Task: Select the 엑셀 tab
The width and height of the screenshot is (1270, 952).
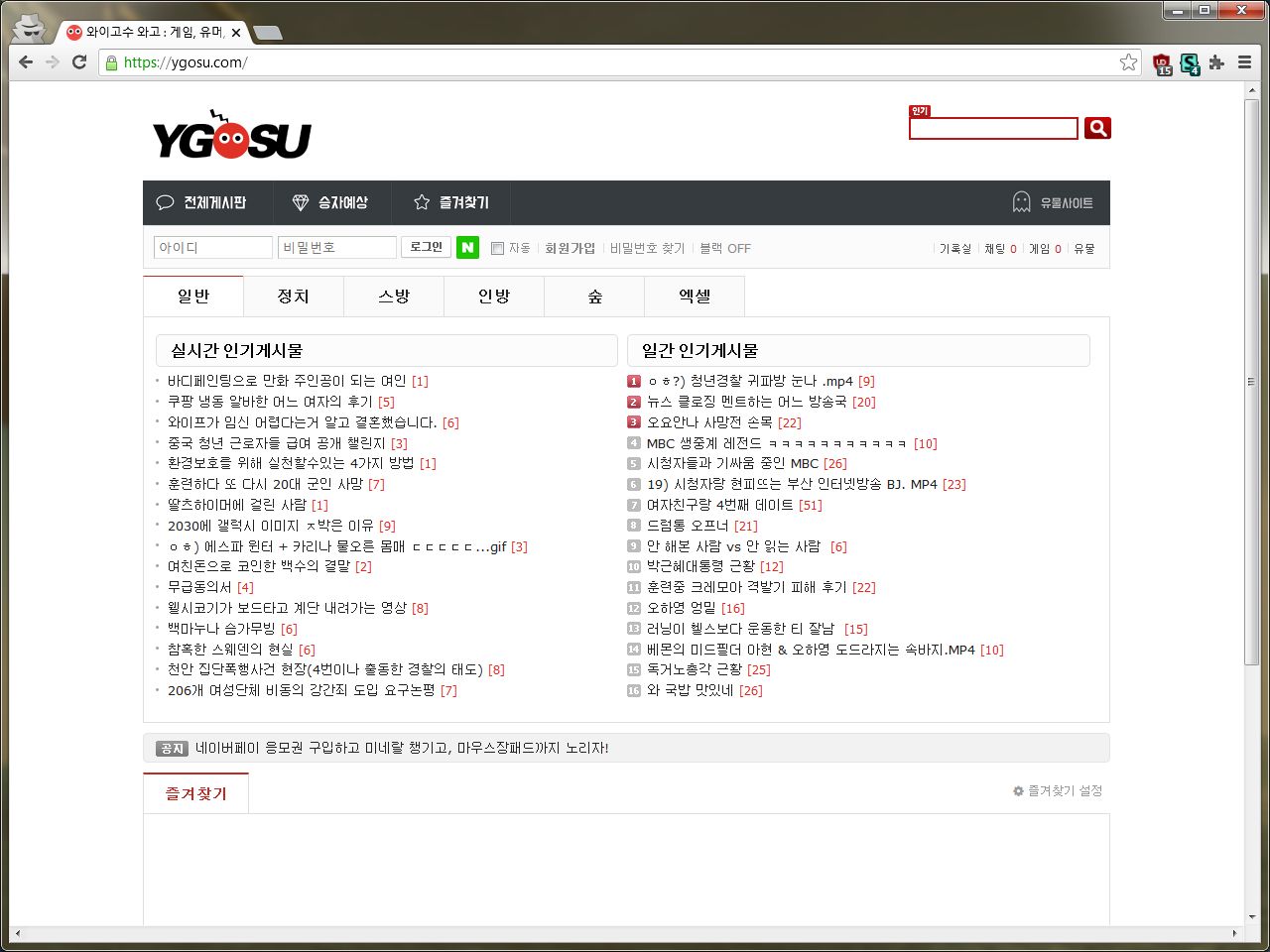Action: (695, 297)
